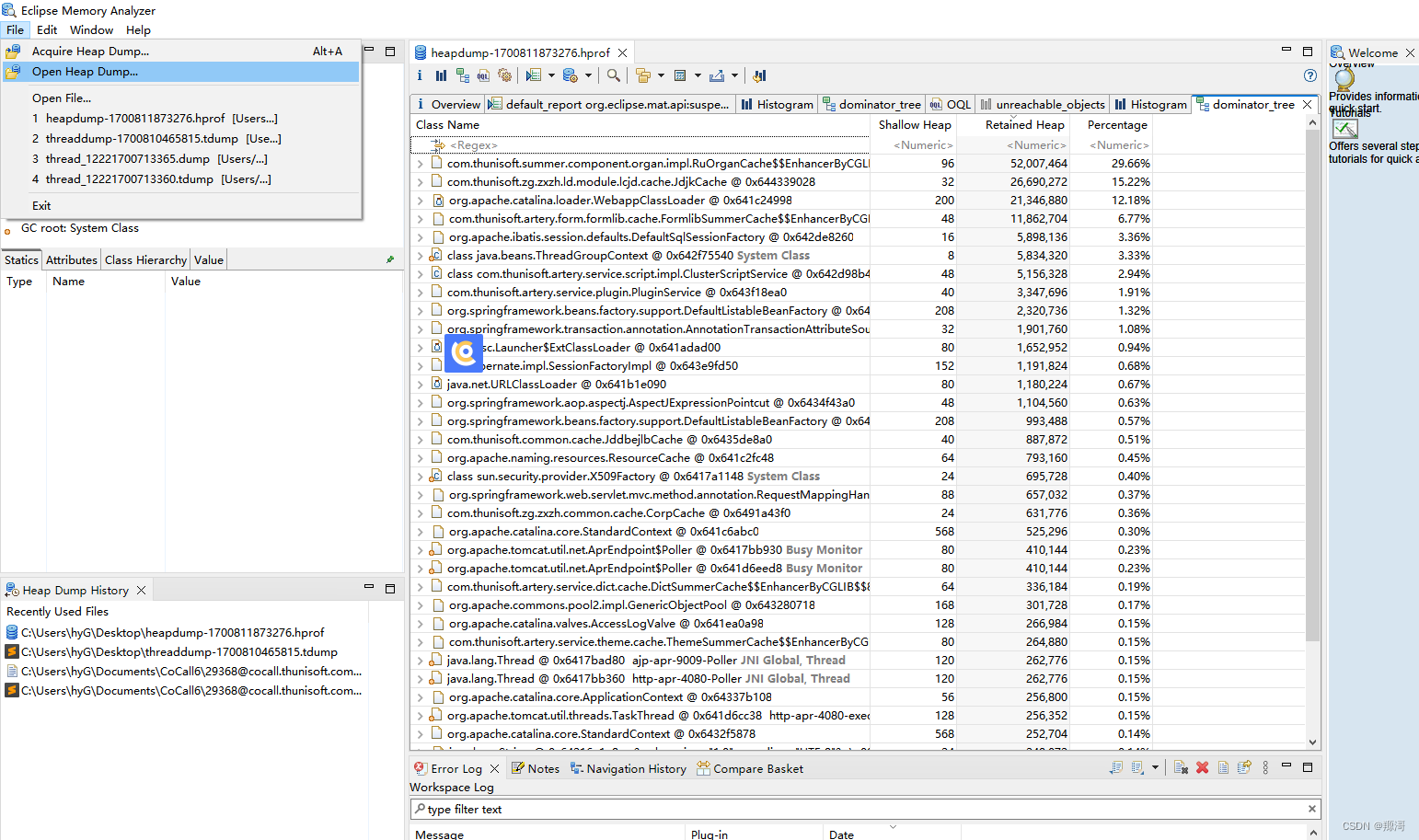Open help question mark icon
1419x840 pixels.
(1310, 75)
